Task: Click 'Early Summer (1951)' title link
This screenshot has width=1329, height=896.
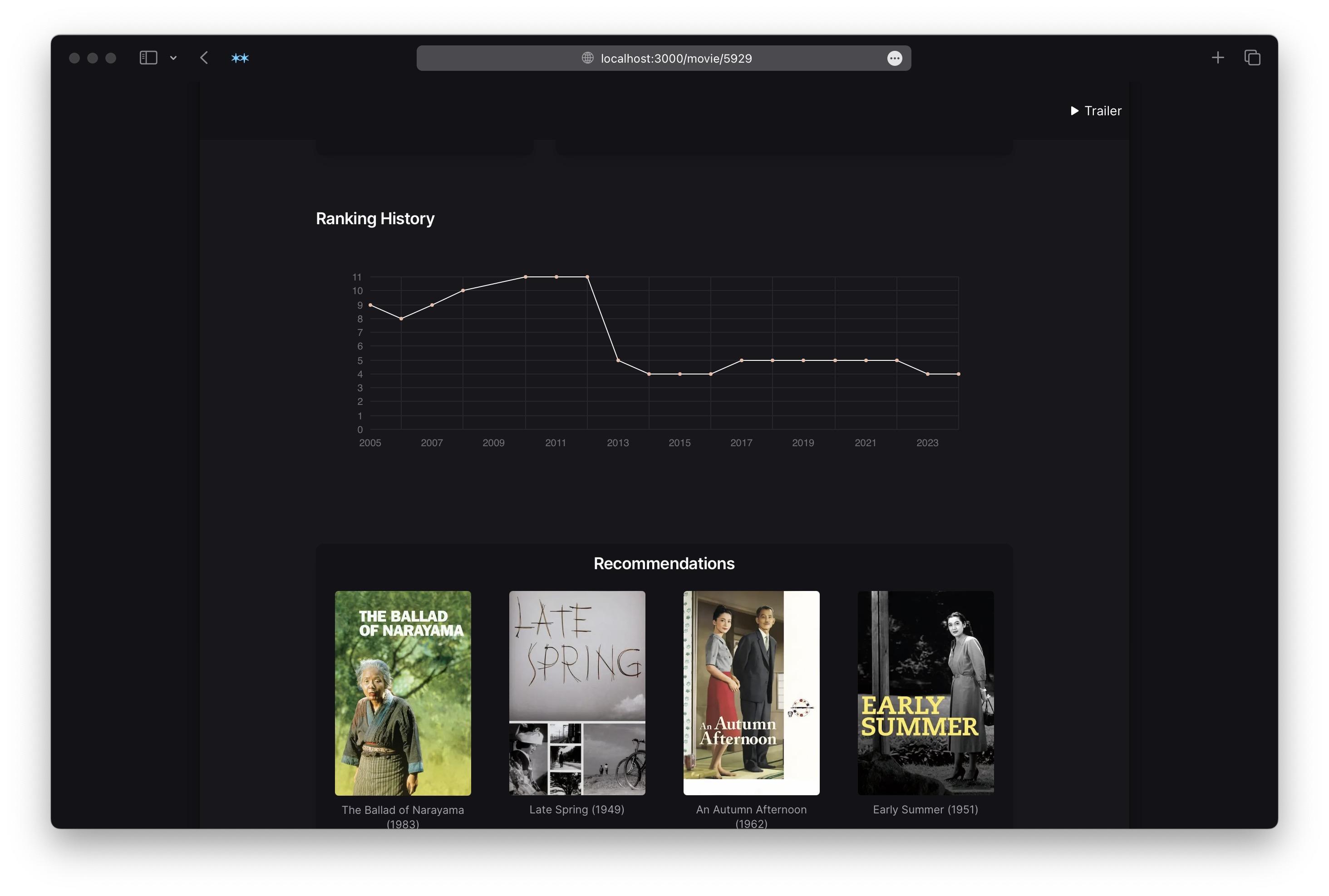Action: click(925, 809)
